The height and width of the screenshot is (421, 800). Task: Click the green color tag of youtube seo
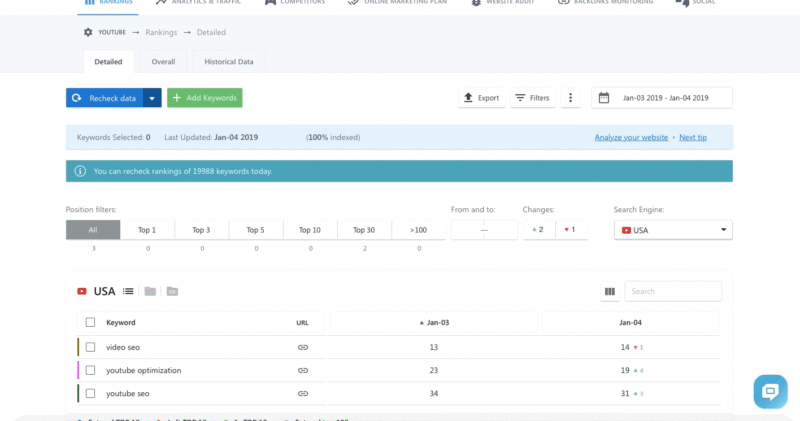point(78,393)
